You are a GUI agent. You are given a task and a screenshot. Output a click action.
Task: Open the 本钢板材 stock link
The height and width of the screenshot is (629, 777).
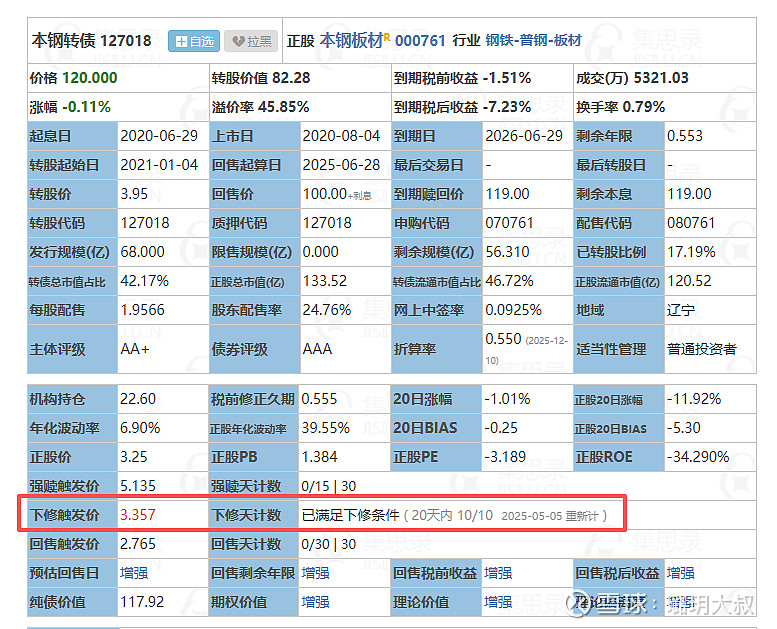click(353, 40)
